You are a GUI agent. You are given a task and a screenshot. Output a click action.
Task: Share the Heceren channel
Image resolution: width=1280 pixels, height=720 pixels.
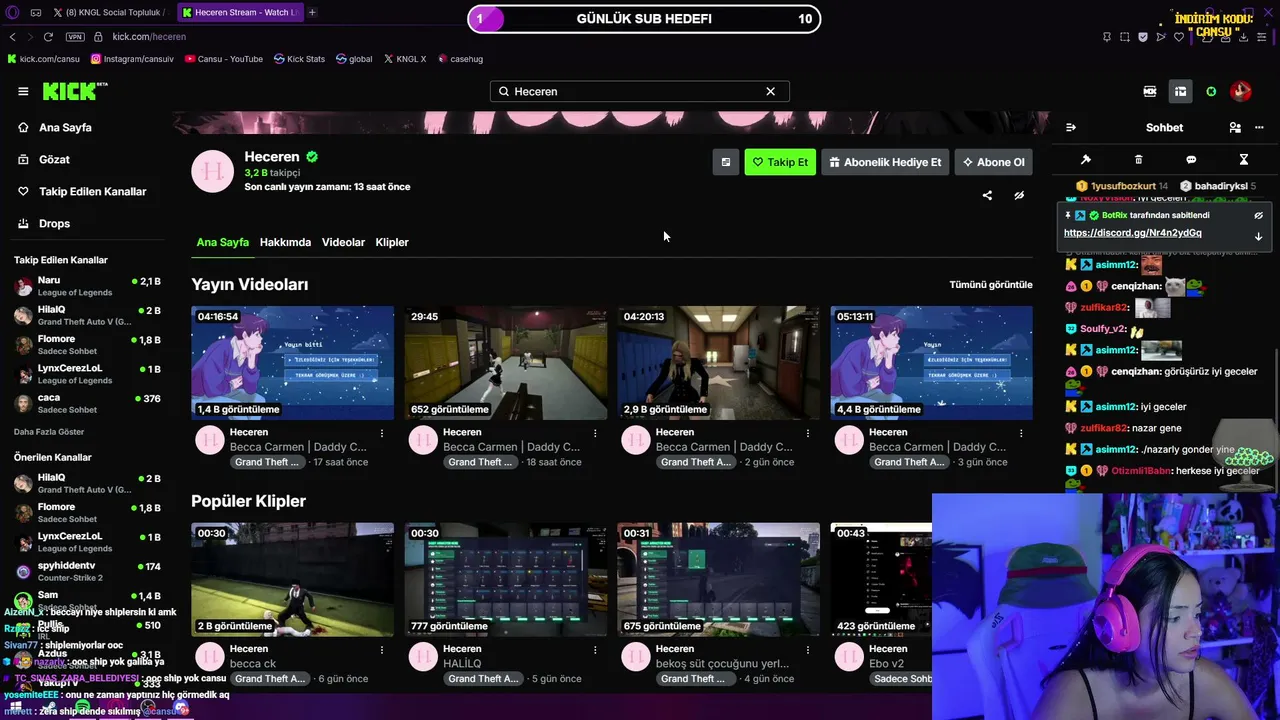987,196
